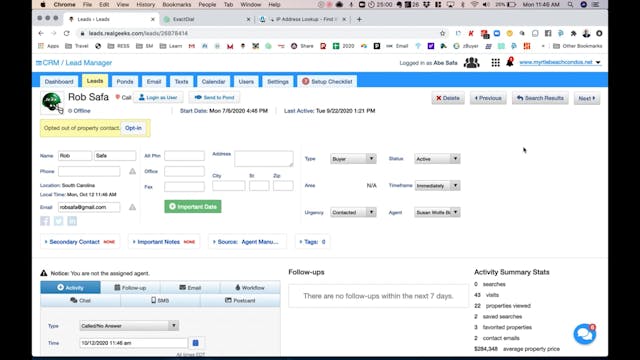Screen dimensions: 640x360
Task: Return to Search Results
Action: [x=540, y=98]
